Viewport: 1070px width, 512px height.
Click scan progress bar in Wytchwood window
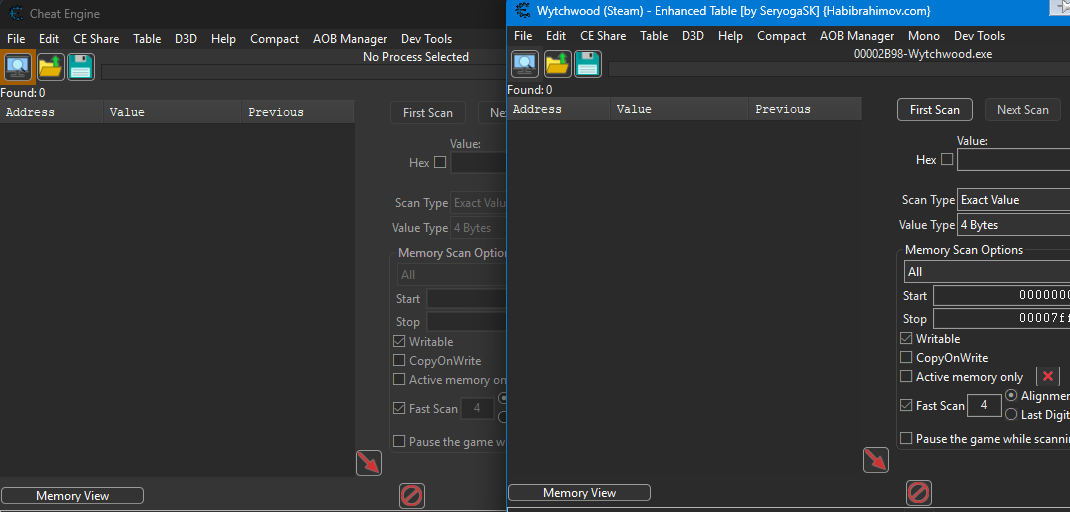tap(839, 68)
